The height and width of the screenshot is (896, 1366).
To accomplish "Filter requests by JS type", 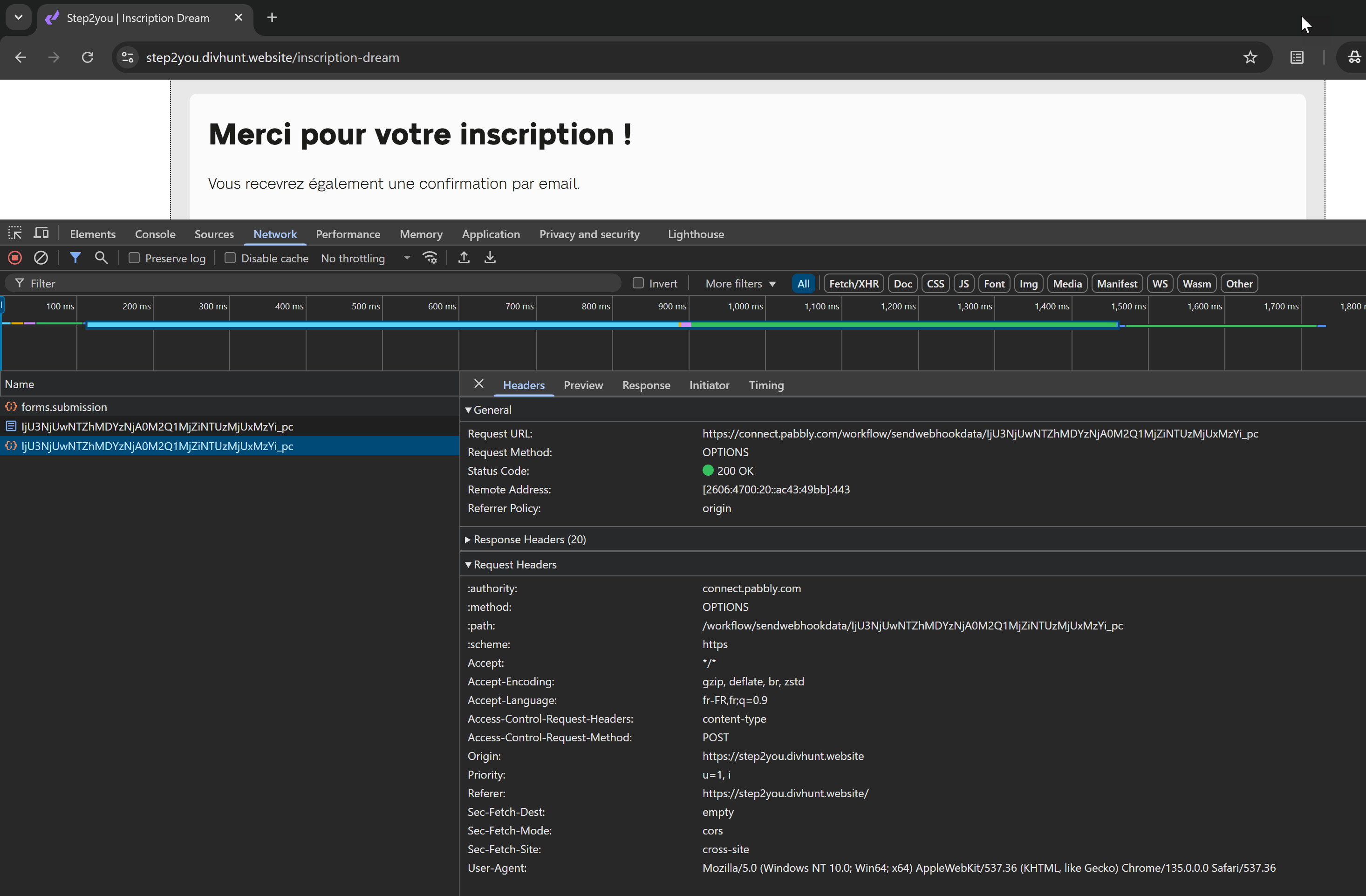I will point(963,284).
